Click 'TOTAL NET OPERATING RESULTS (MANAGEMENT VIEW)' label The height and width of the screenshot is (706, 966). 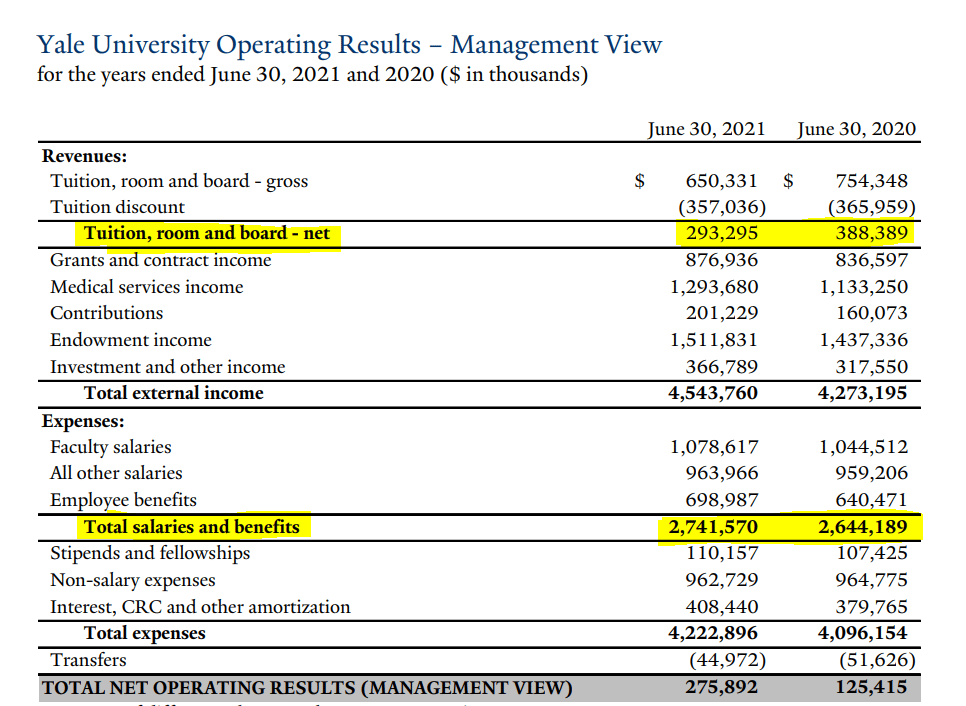pyautogui.click(x=307, y=688)
